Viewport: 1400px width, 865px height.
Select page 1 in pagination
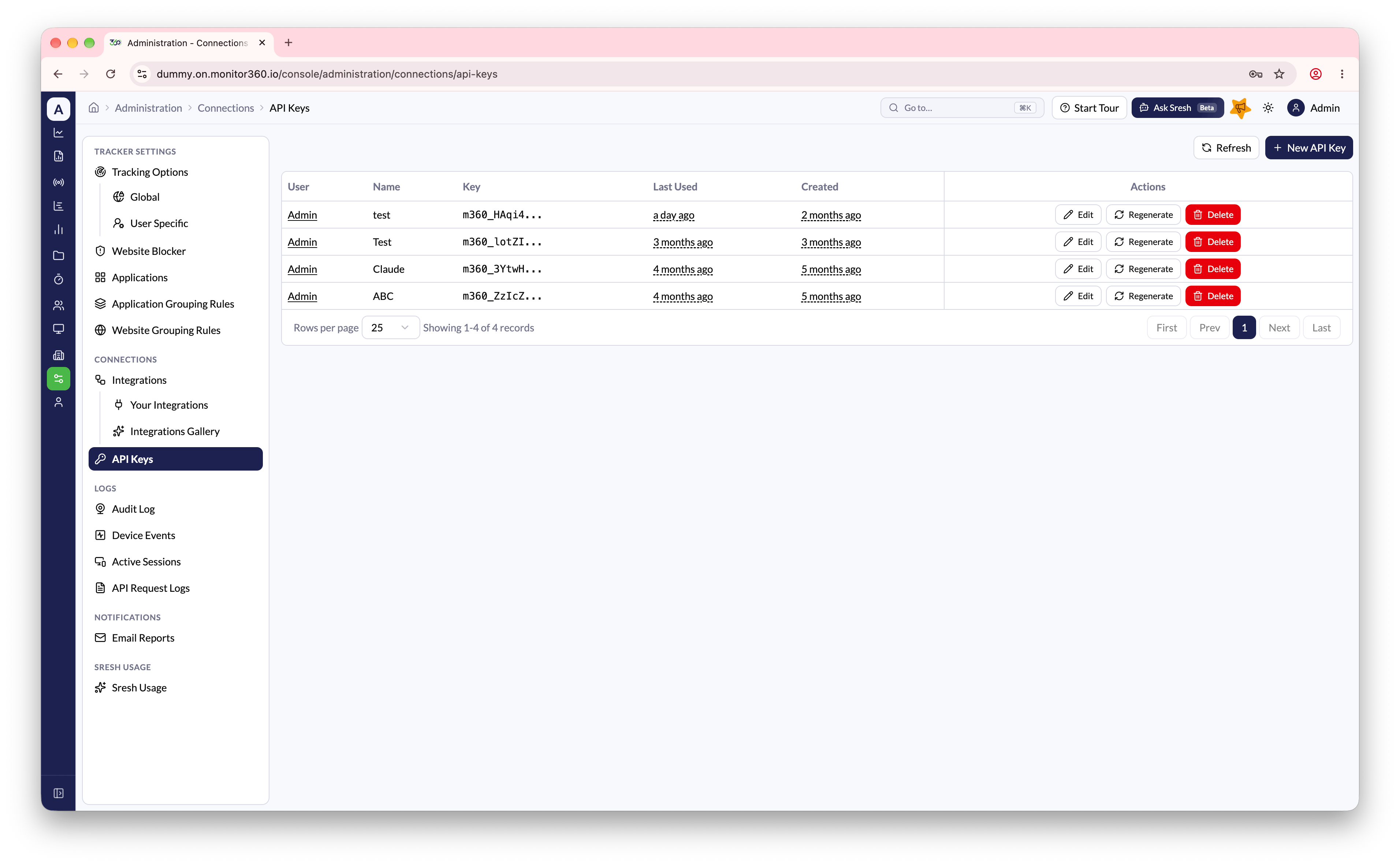coord(1244,328)
